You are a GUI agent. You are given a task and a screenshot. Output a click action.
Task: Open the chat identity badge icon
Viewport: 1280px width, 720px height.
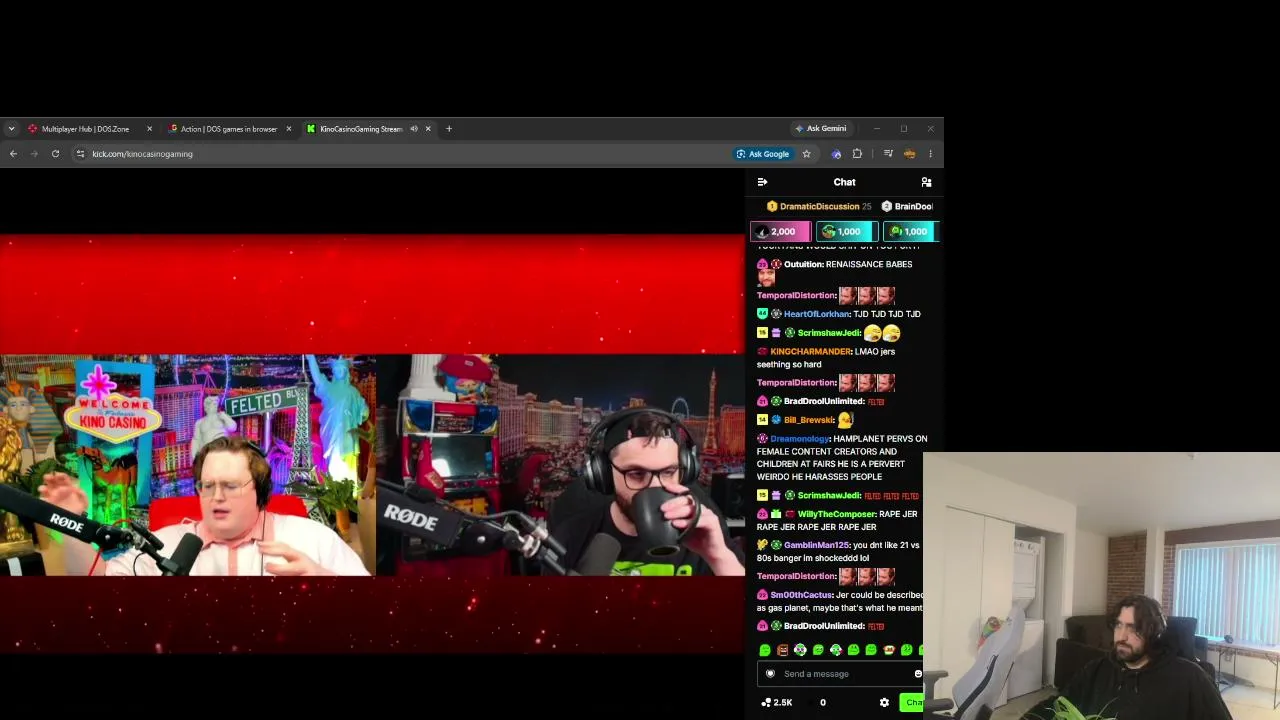pos(770,674)
